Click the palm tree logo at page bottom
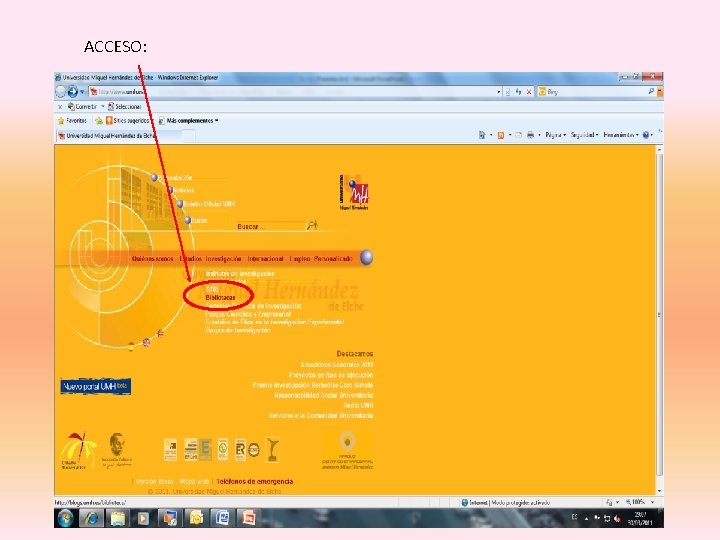The width and height of the screenshot is (720, 540). (79, 450)
